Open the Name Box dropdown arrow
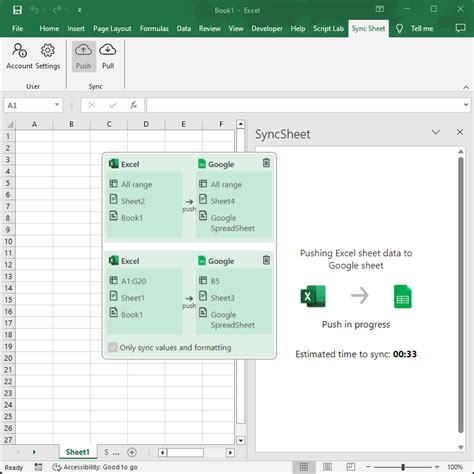Viewport: 474px width, 474px height. (x=57, y=105)
